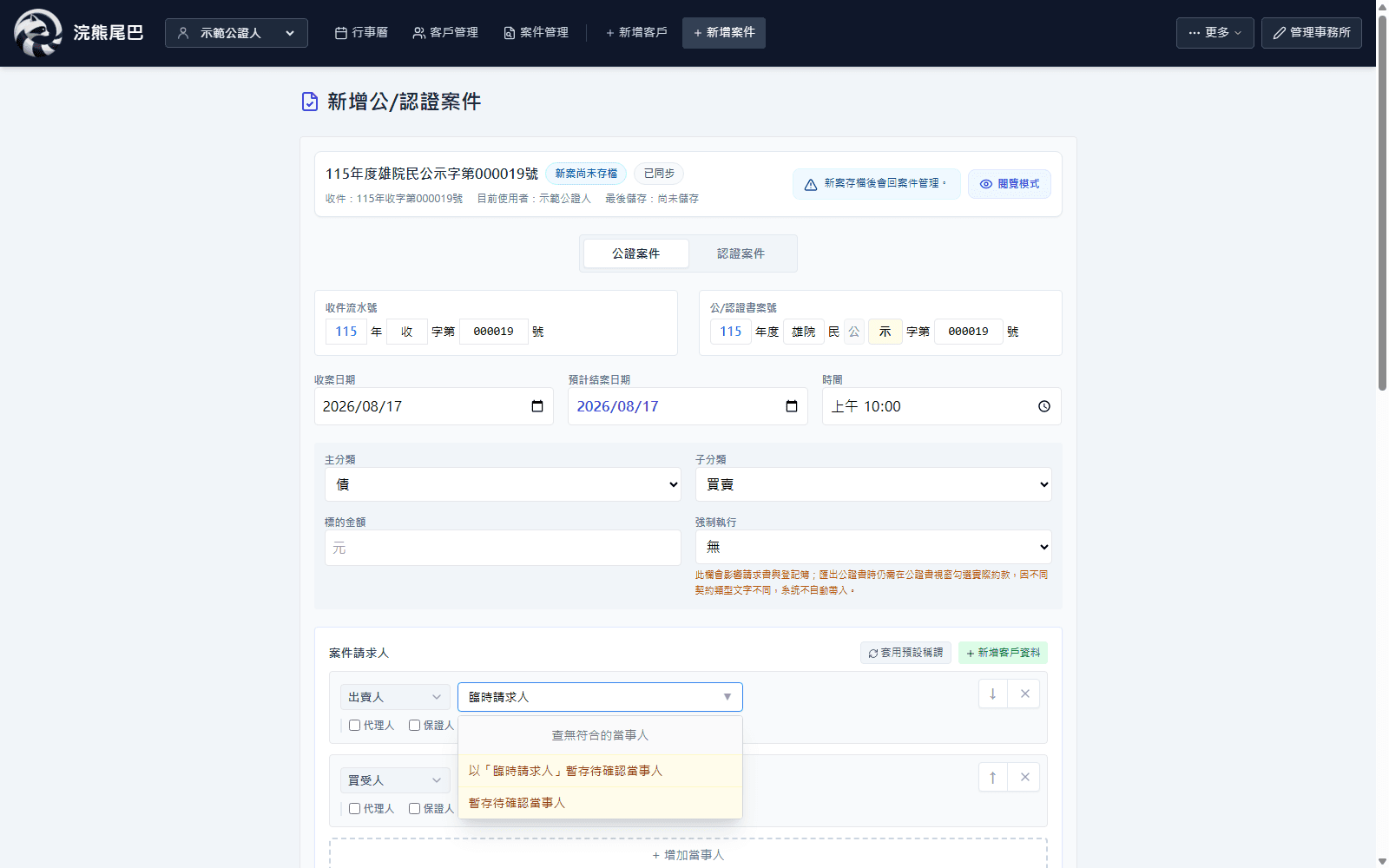Open 客戶管理 from top navigation
Screen dimensions: 1389x868
445,33
